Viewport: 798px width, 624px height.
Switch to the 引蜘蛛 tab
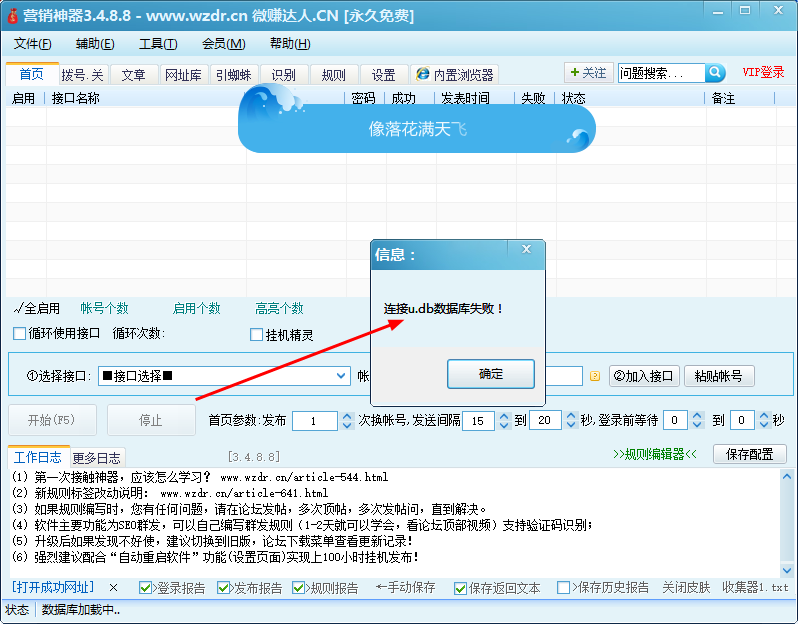pos(234,75)
